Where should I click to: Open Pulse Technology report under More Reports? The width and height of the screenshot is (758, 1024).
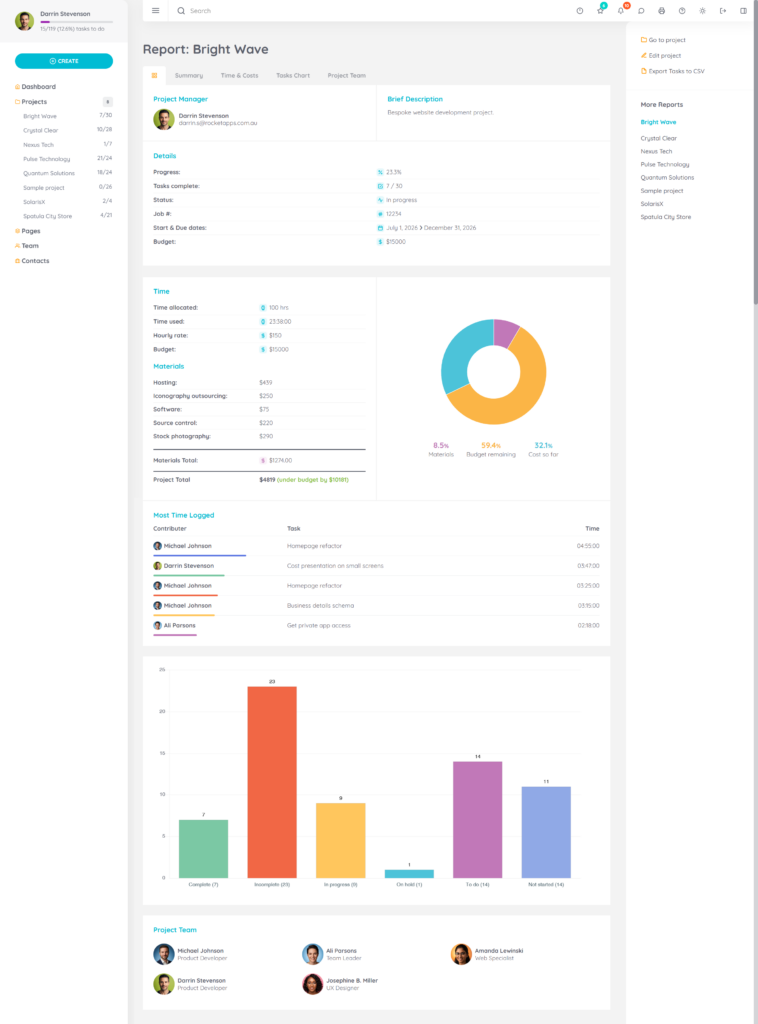click(x=665, y=164)
